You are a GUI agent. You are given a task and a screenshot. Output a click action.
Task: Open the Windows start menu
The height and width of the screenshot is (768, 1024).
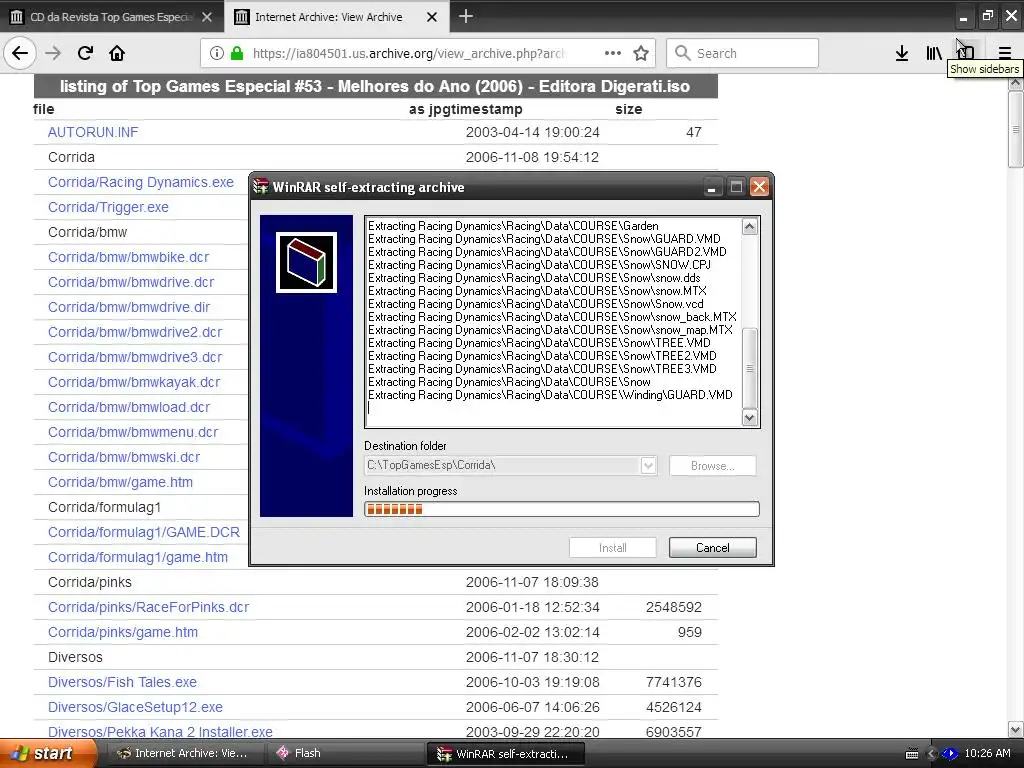click(47, 753)
